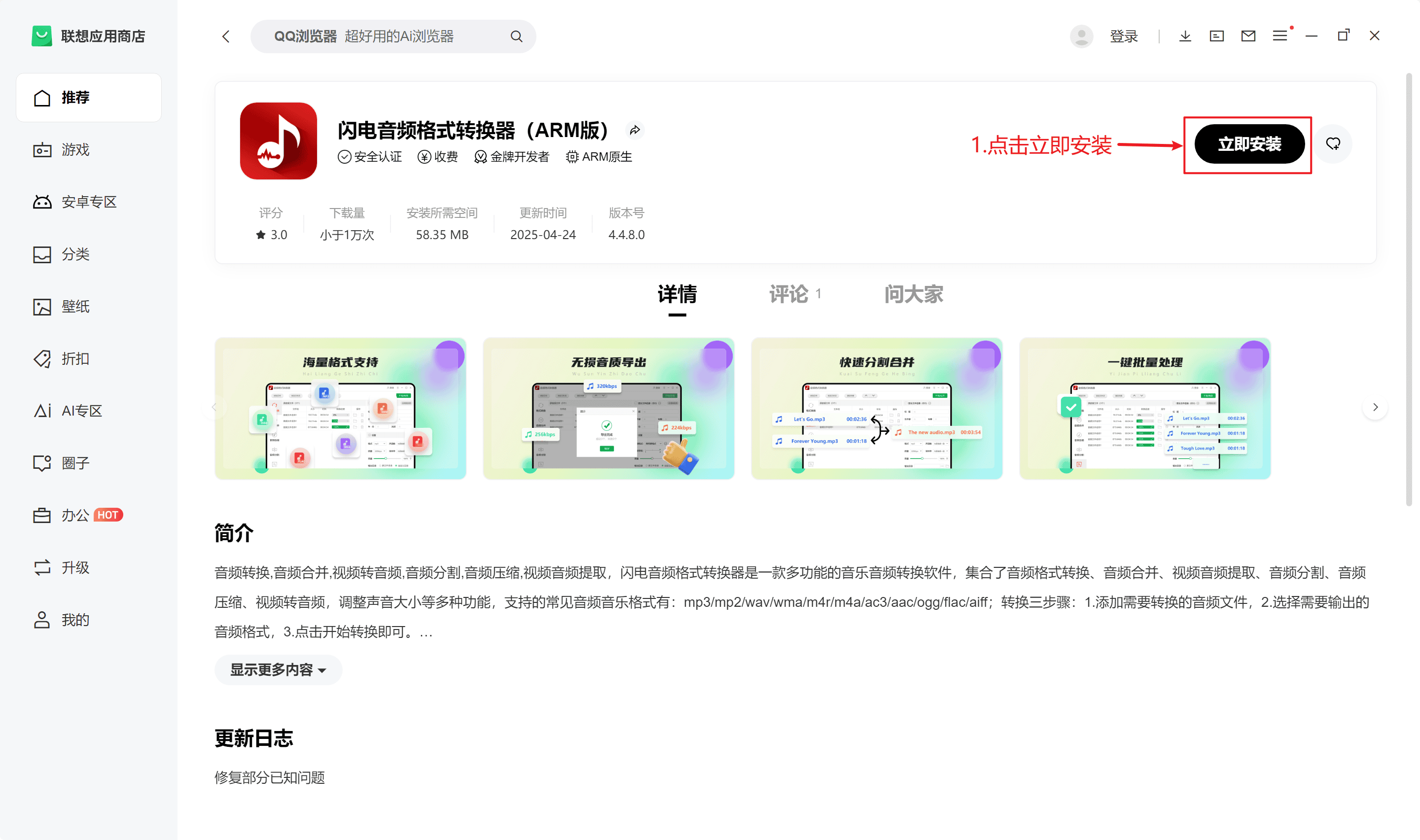Click the back arrow beside search bar
Screen dimensions: 1420x840
[x=226, y=37]
